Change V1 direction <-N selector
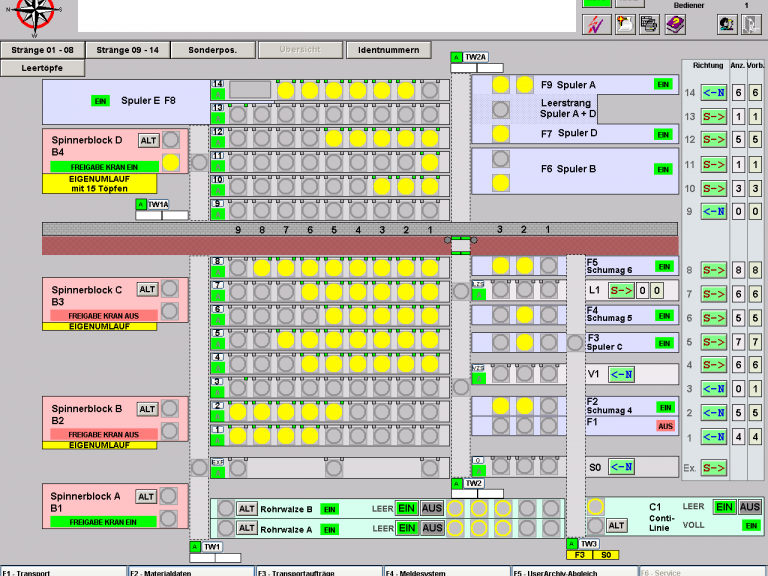 click(x=621, y=375)
